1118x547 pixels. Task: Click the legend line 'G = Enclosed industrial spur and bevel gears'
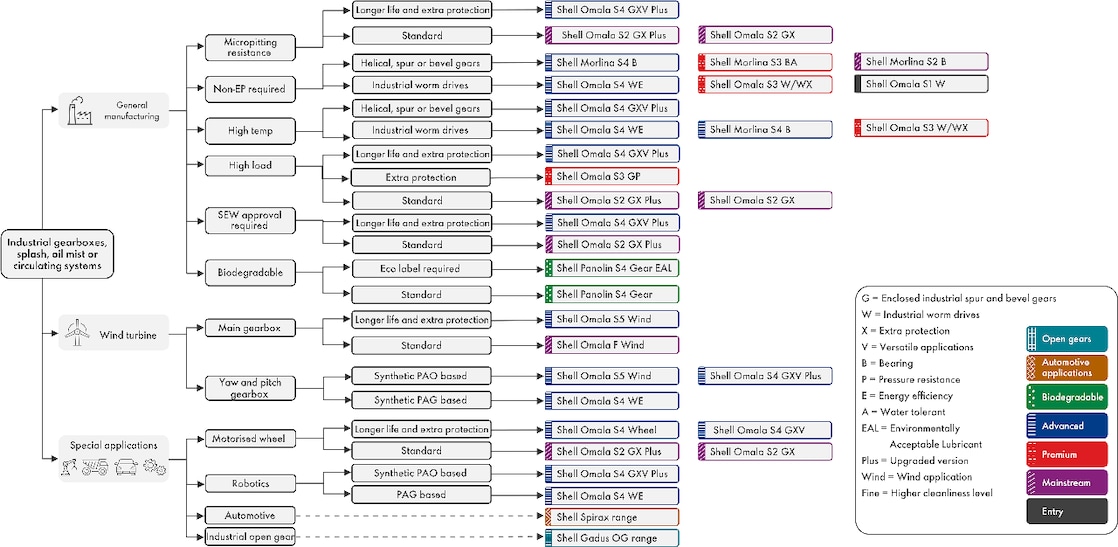click(x=959, y=298)
